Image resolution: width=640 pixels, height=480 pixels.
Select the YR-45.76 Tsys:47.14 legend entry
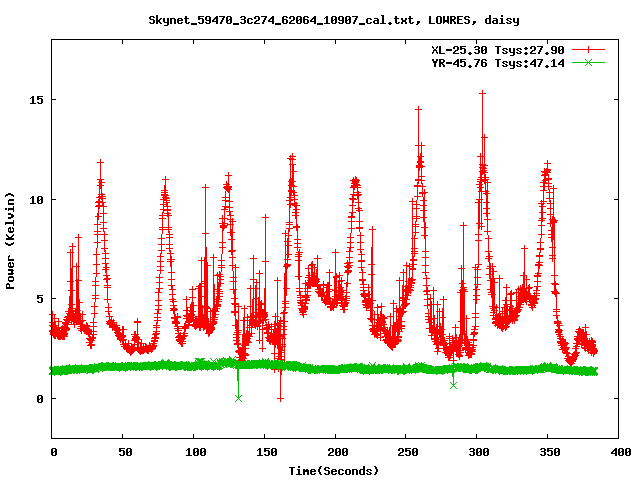[x=518, y=63]
